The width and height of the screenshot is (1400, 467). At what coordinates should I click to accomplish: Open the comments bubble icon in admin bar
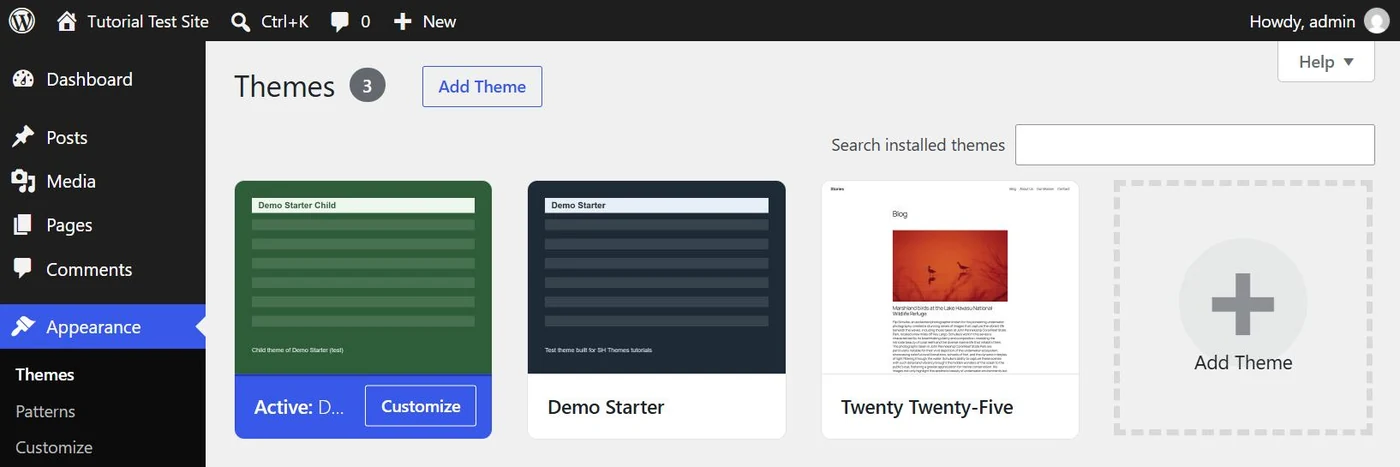point(340,22)
